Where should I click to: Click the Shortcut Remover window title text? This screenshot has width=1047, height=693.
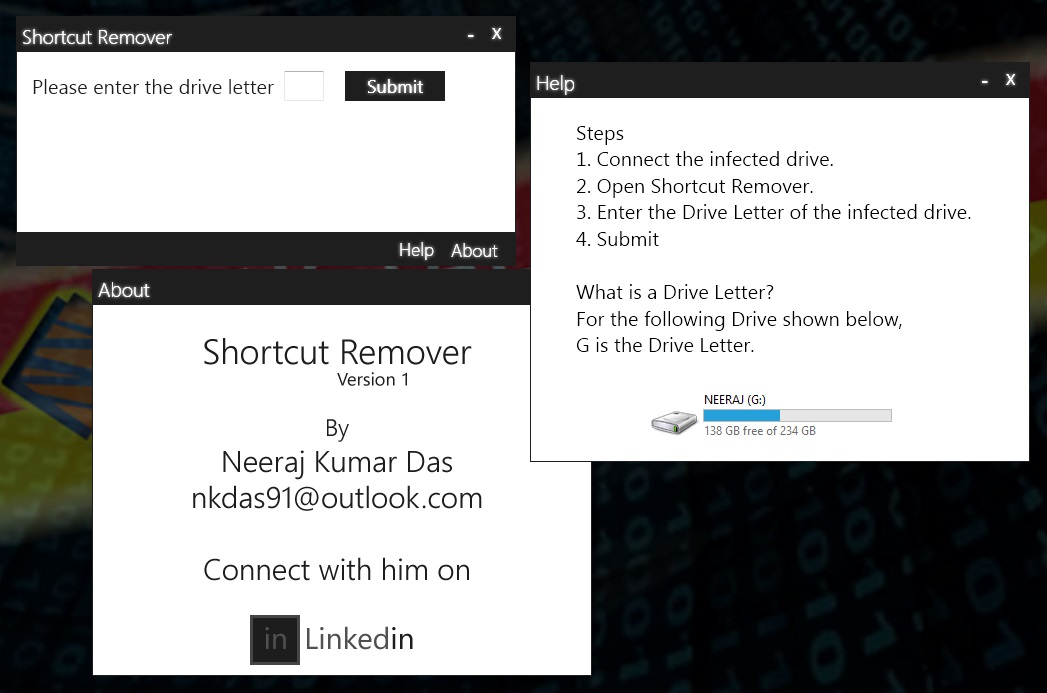point(97,37)
